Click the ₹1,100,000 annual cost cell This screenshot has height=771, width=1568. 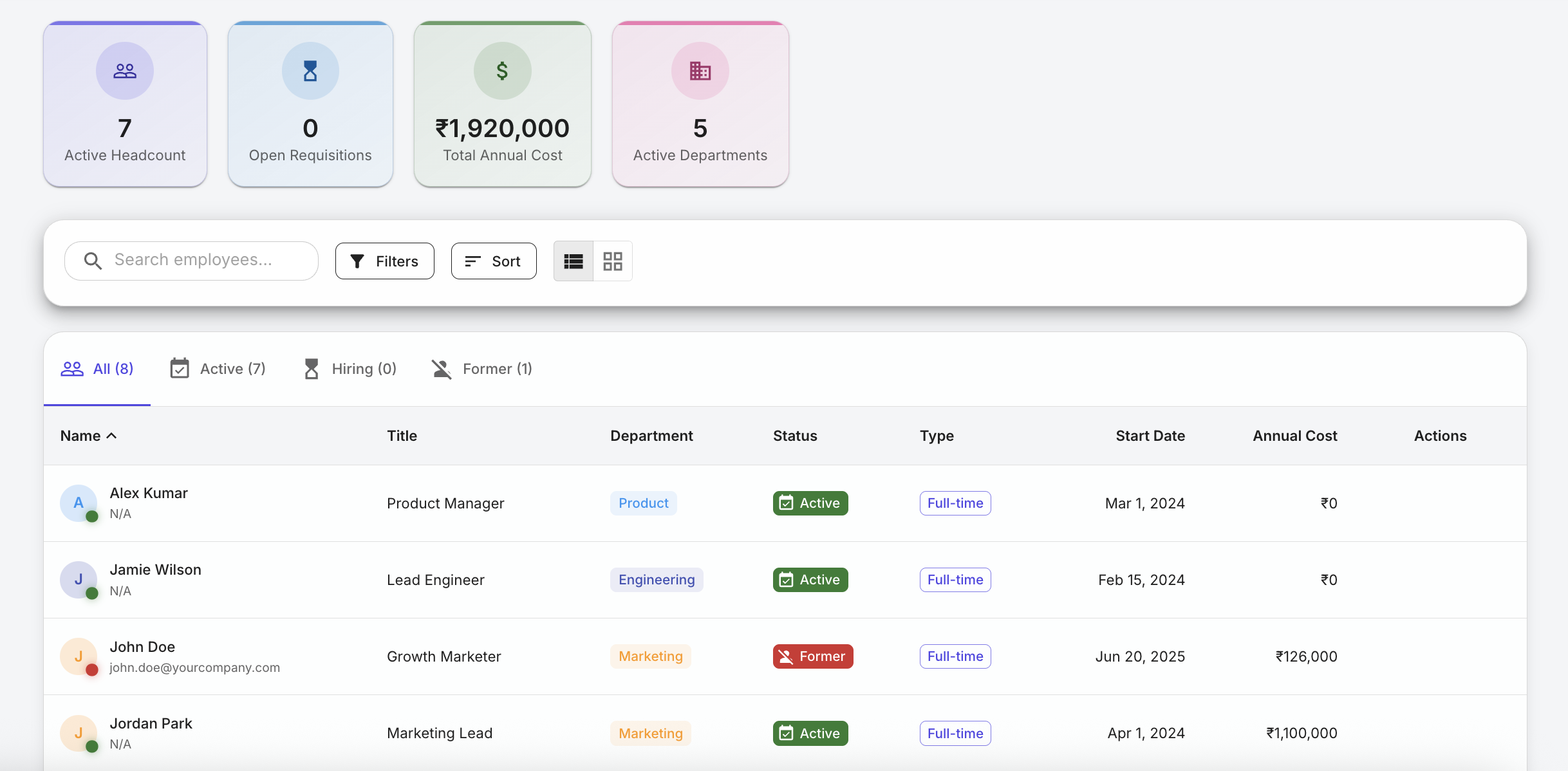coord(1302,733)
